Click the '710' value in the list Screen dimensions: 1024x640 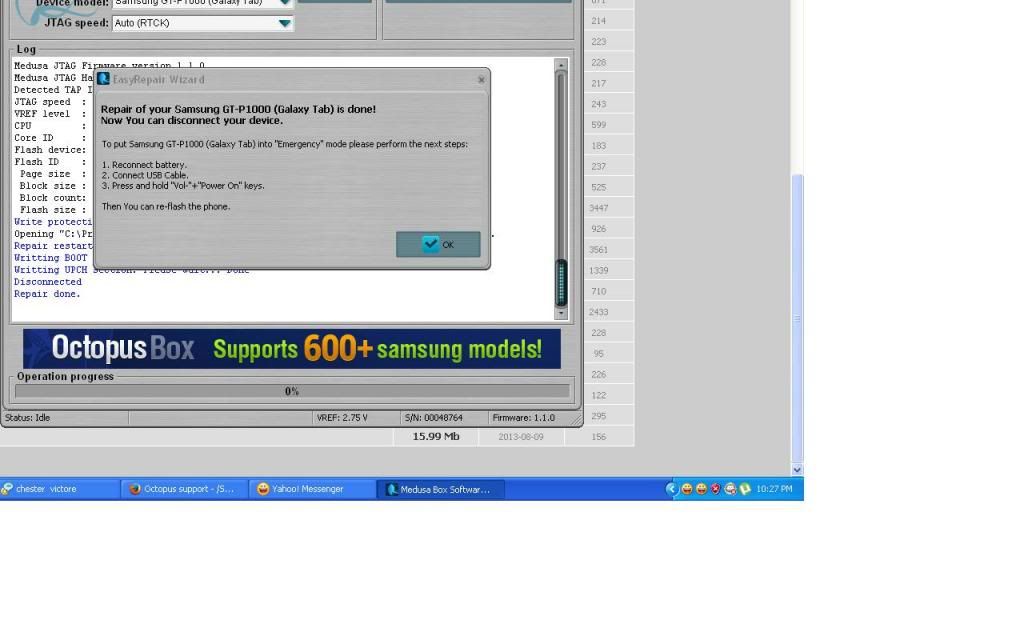tap(598, 291)
